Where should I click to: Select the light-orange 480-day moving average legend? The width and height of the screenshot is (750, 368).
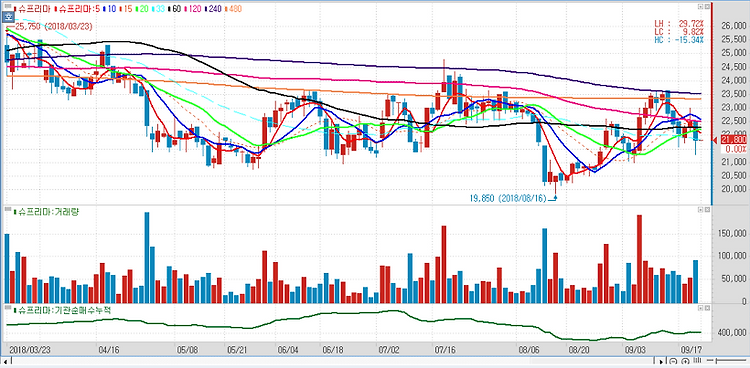[233, 9]
